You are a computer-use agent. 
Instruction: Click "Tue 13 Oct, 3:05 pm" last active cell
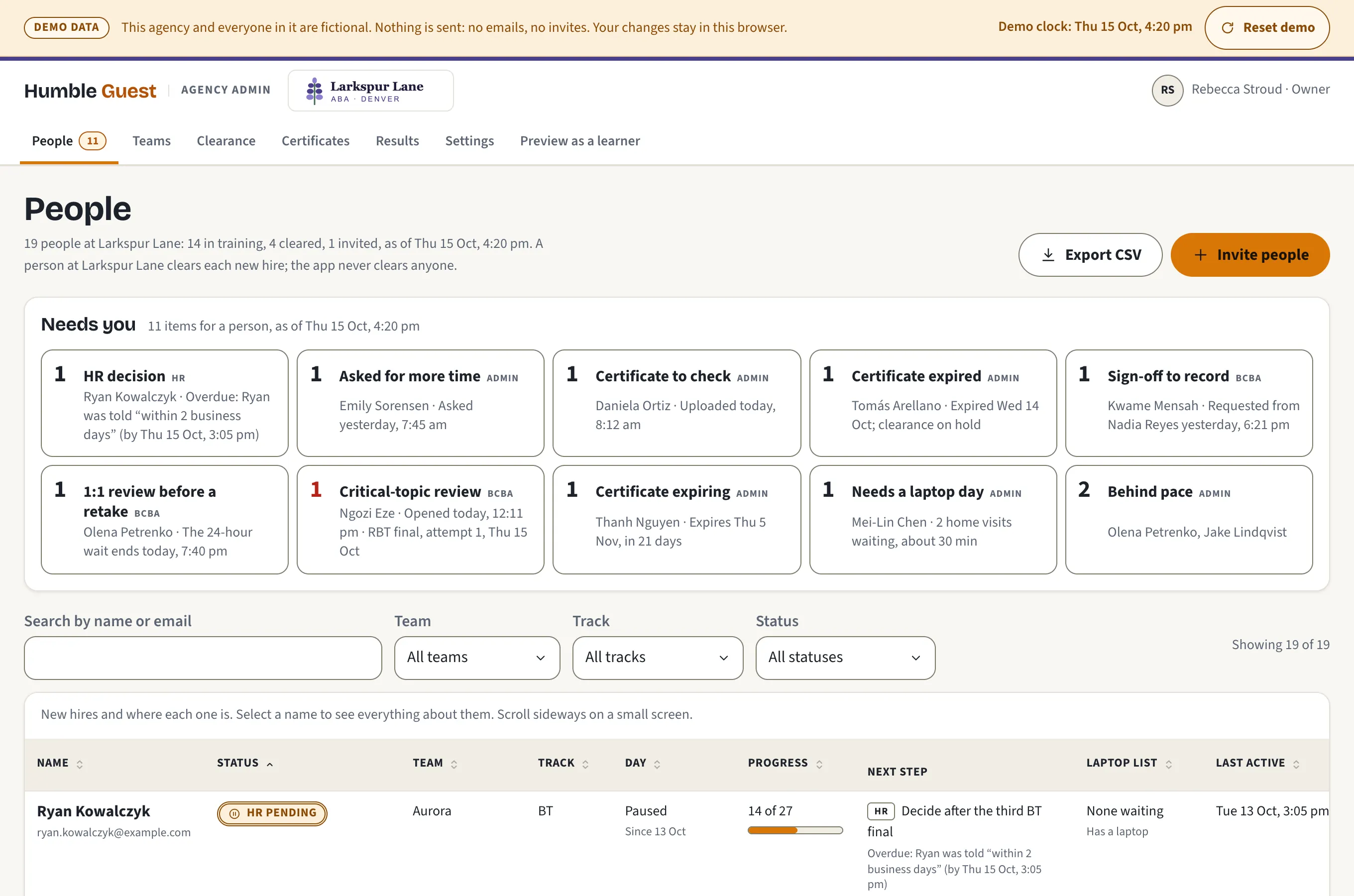coord(1272,811)
